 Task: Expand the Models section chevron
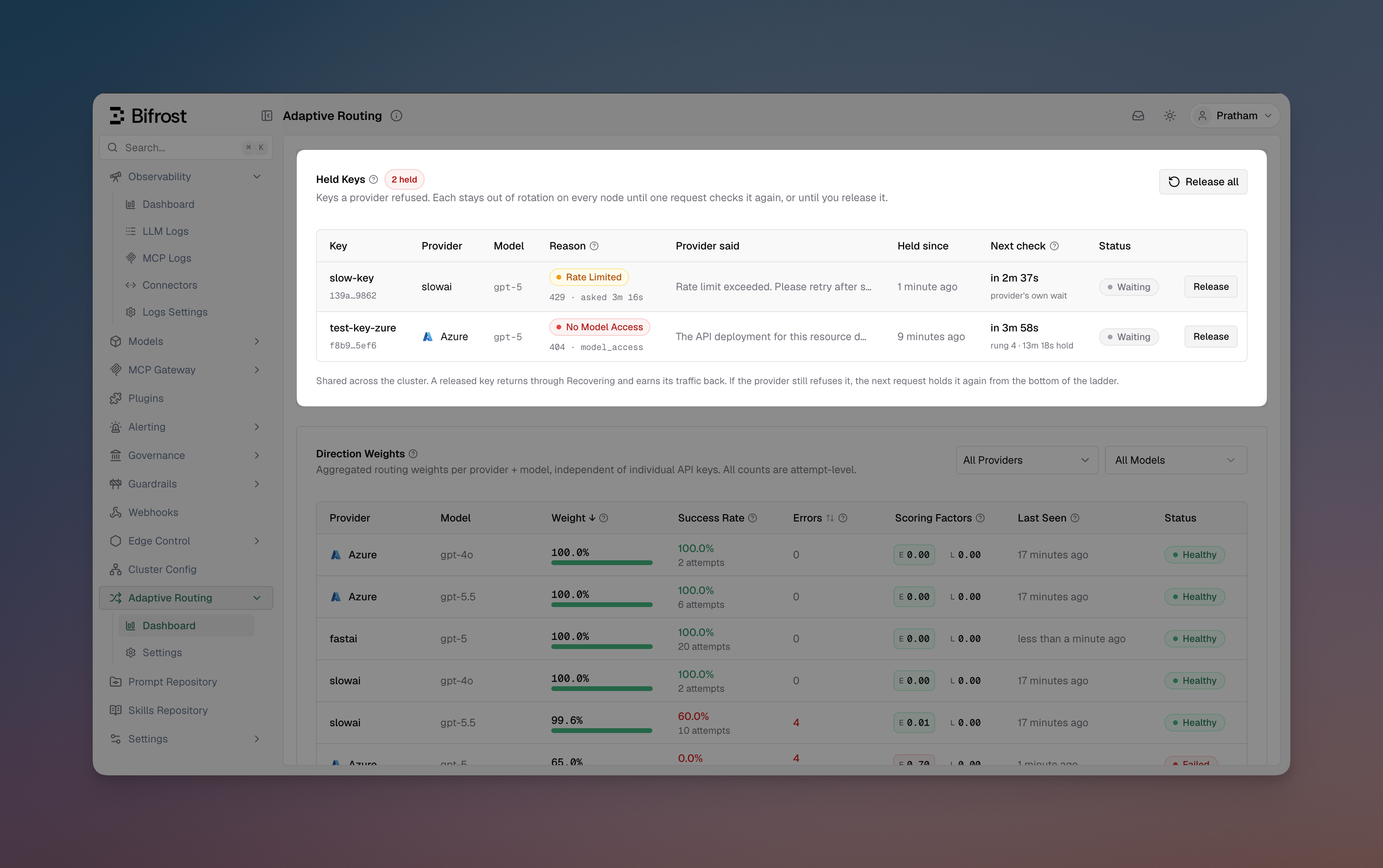(257, 342)
